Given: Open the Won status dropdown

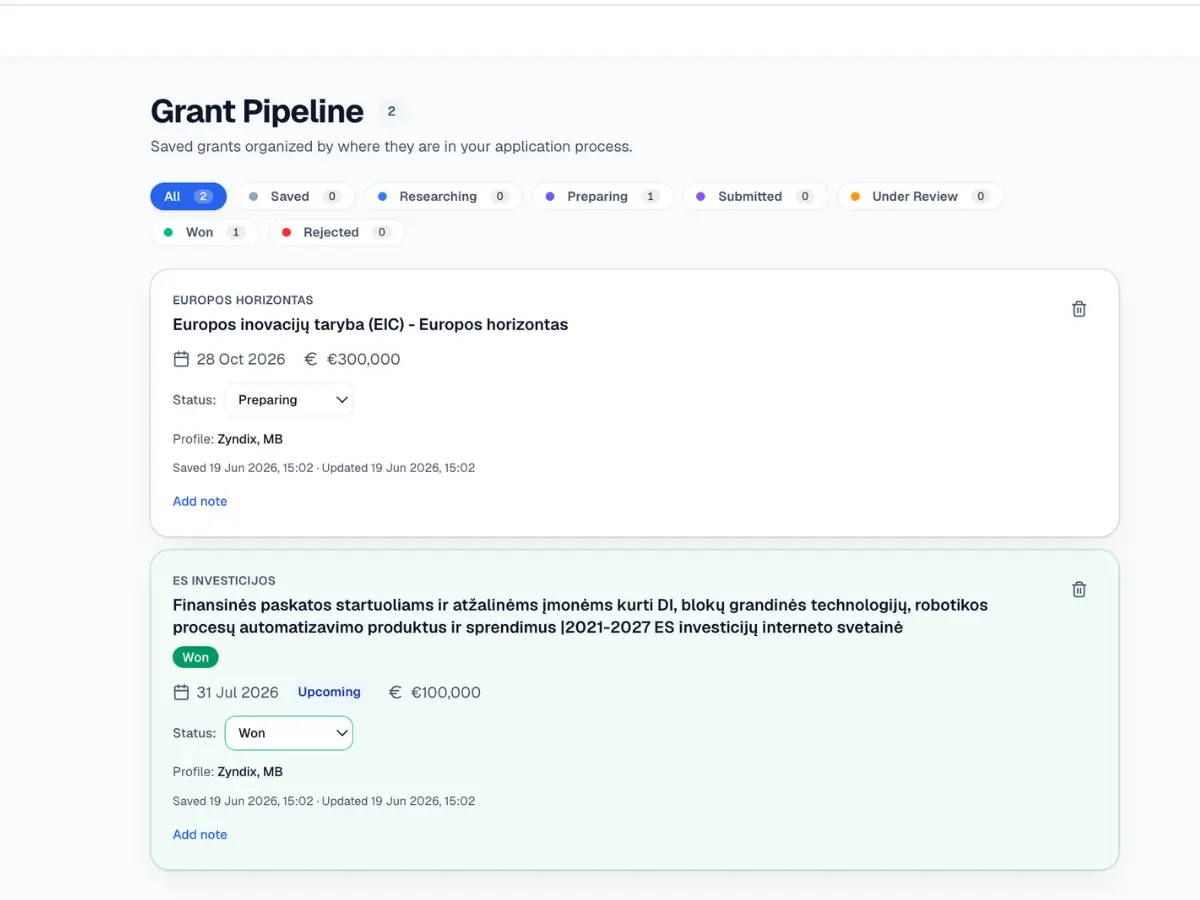Looking at the screenshot, I should pos(289,733).
